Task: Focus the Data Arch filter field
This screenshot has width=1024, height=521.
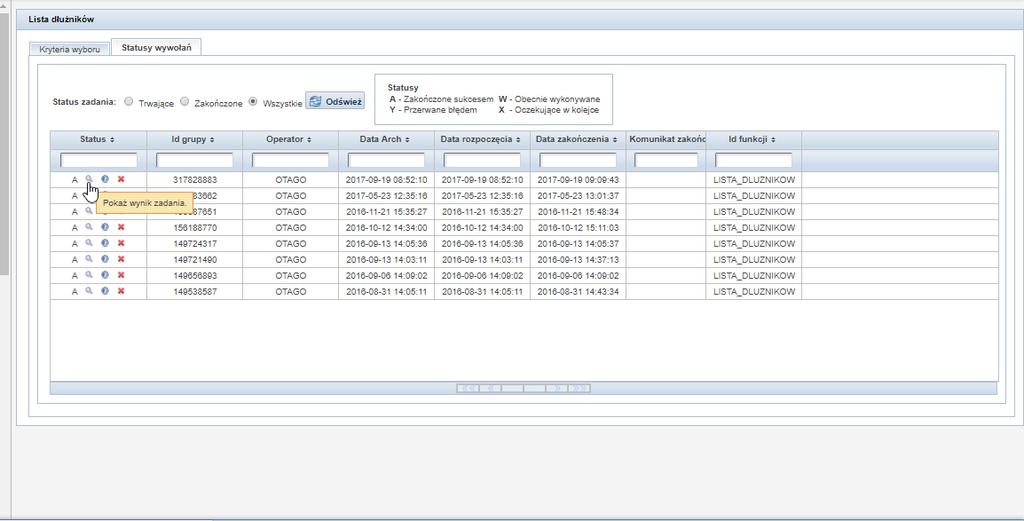Action: click(386, 160)
